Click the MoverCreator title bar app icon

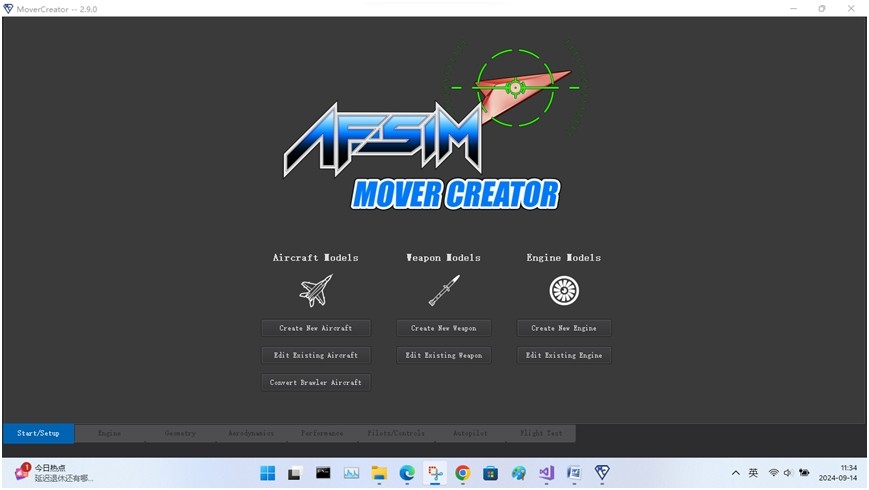pos(8,9)
